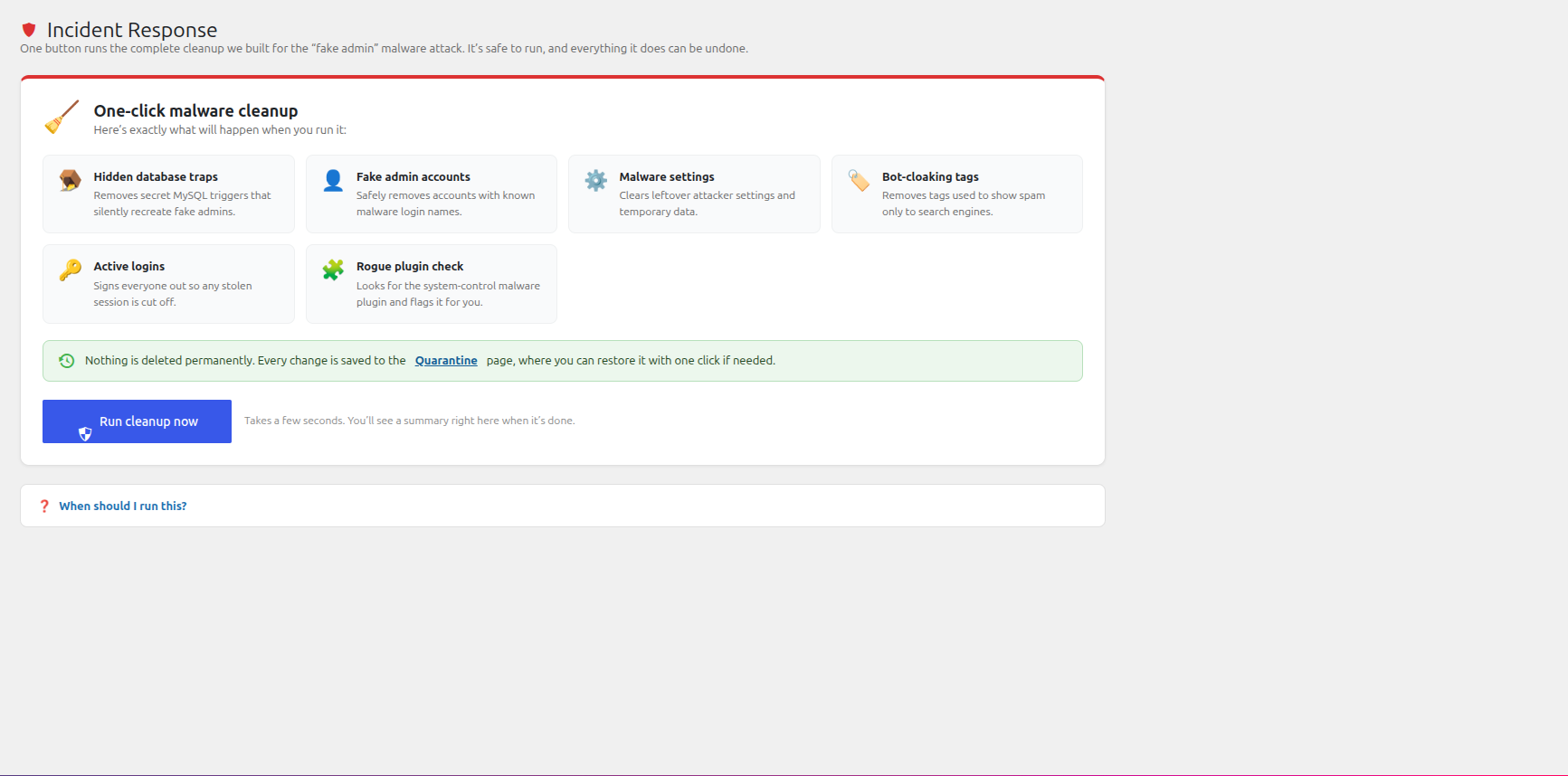Click the One-click malware cleanup heading

[x=195, y=110]
